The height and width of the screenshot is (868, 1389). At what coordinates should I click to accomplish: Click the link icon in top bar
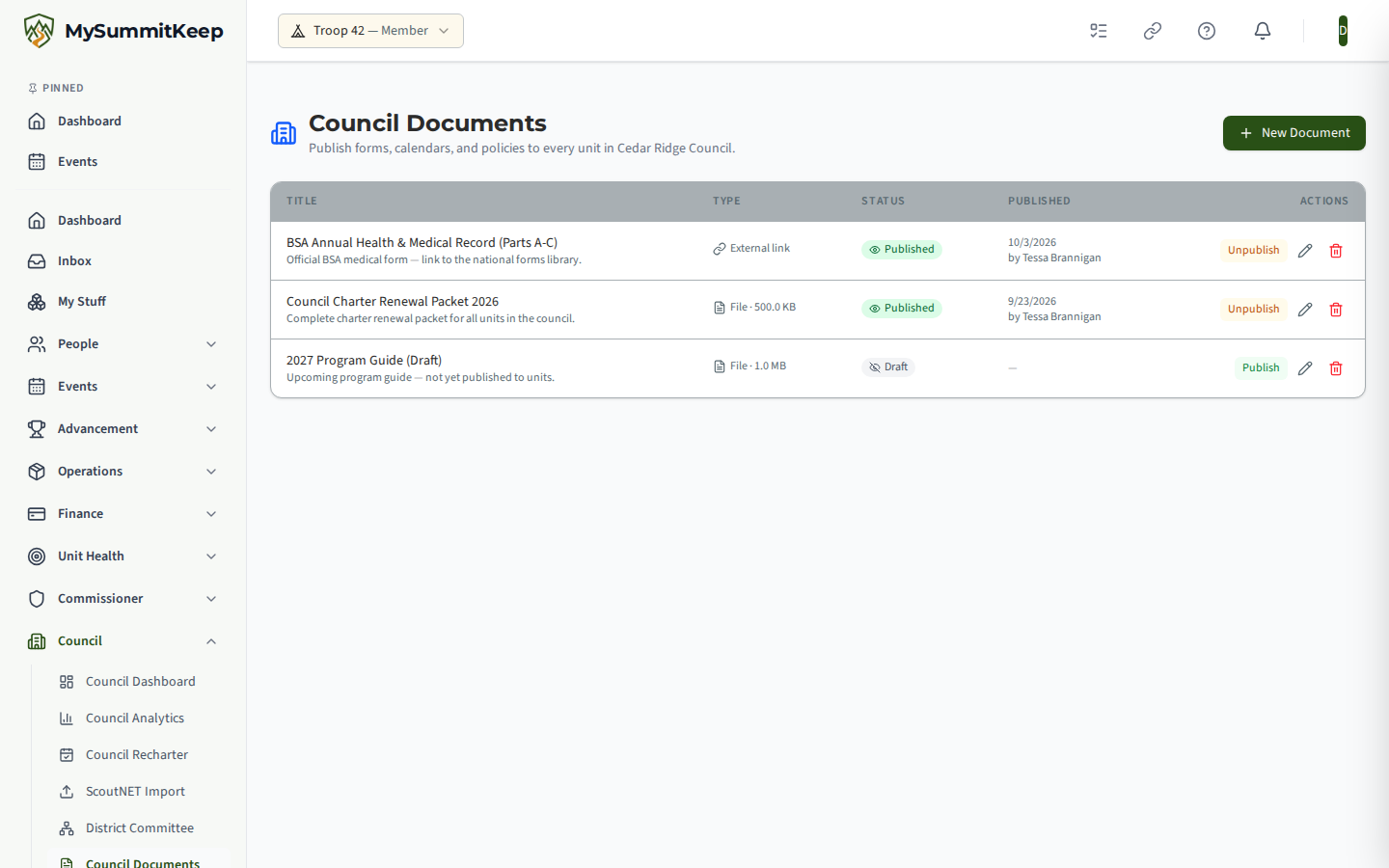[x=1153, y=31]
